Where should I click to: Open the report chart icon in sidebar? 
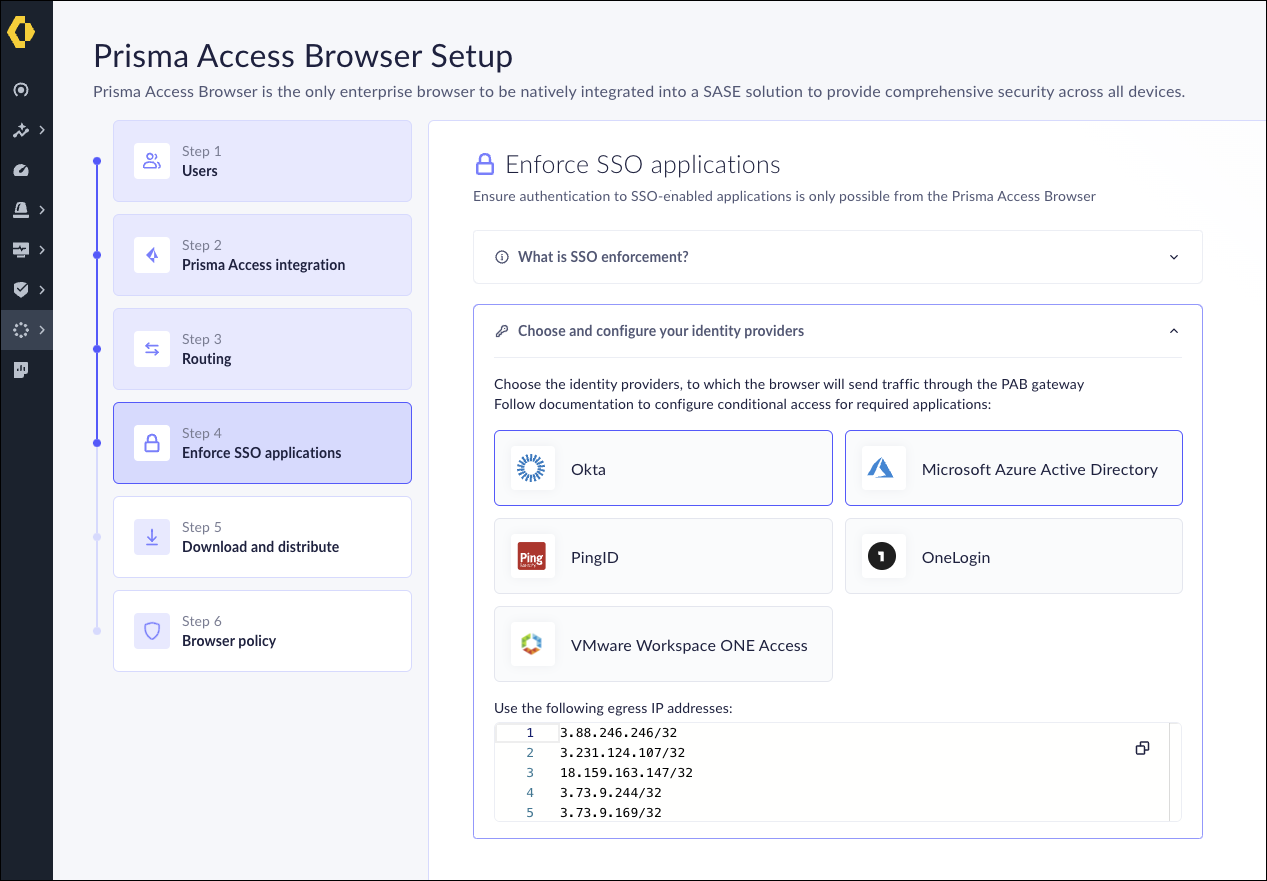[21, 370]
